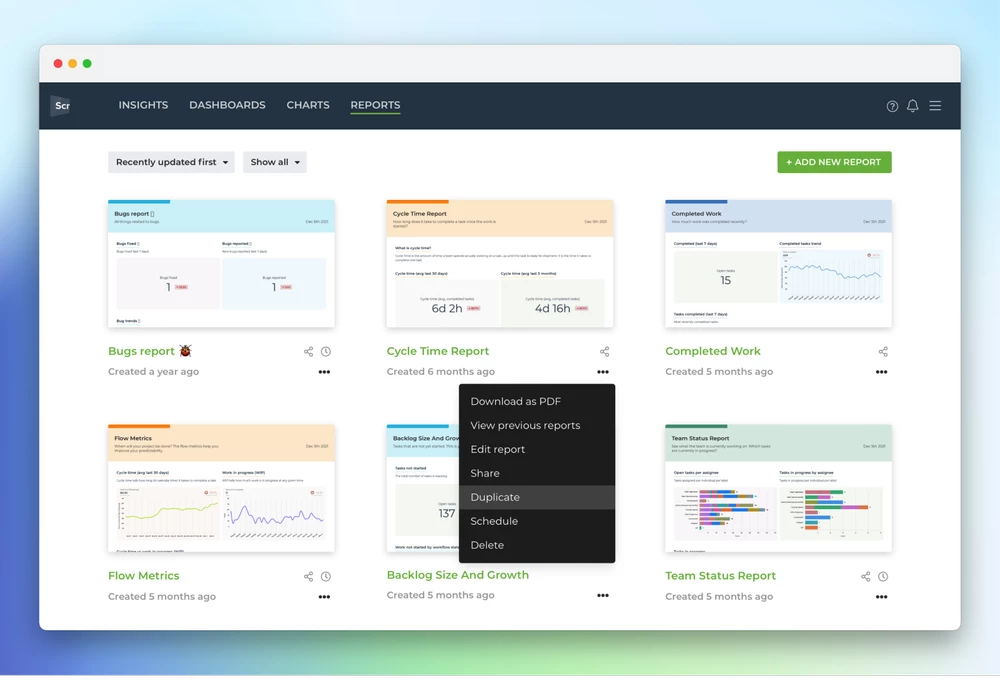Choose Delete from the context menu

[536, 545]
